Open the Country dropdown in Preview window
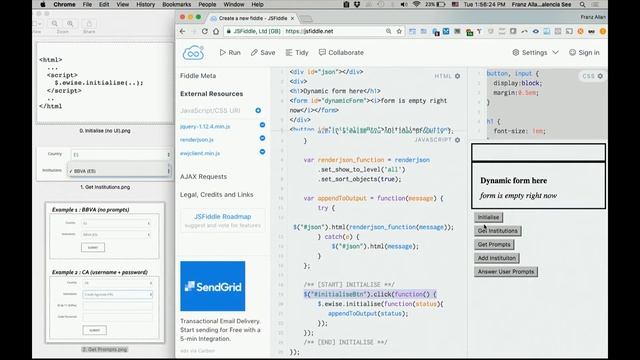This screenshot has width=640, height=360. pos(121,154)
